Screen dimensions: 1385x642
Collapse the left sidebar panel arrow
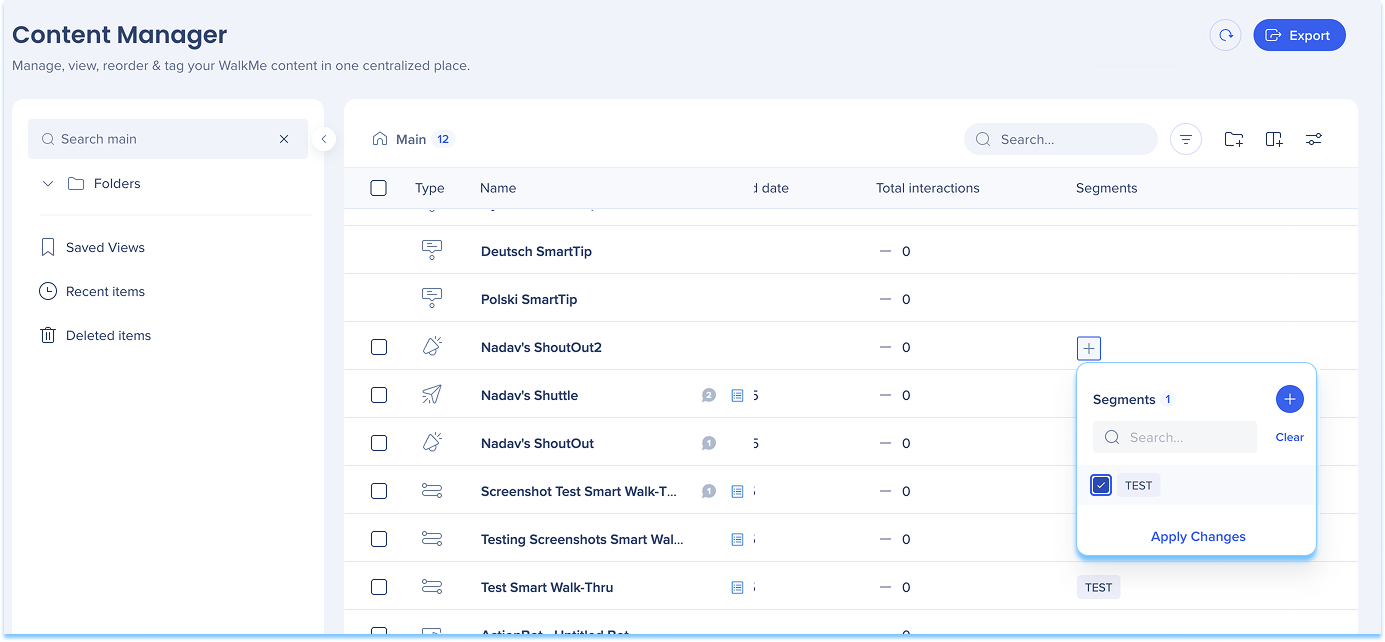click(x=323, y=139)
